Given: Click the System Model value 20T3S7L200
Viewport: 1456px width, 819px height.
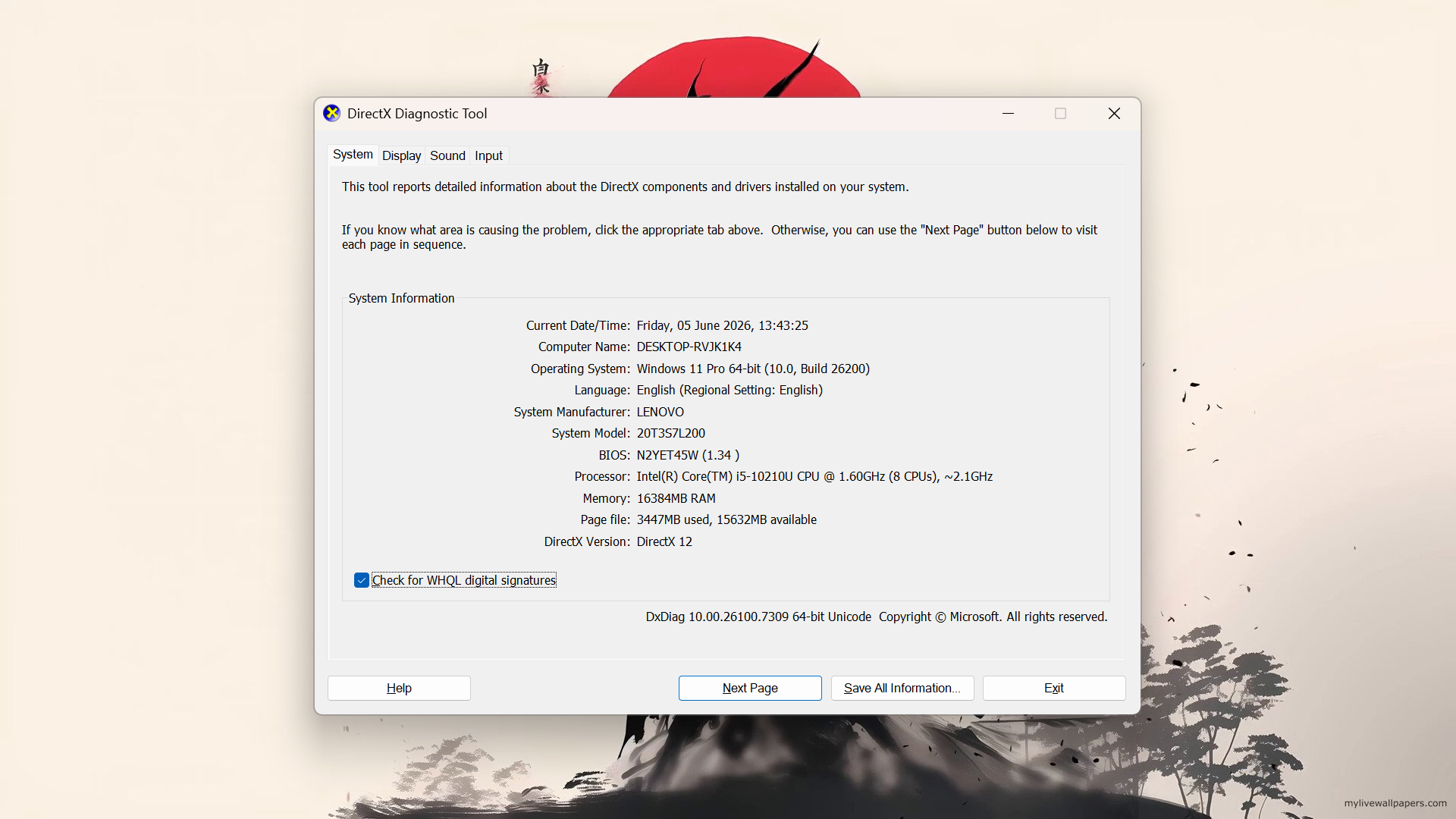Looking at the screenshot, I should point(670,433).
